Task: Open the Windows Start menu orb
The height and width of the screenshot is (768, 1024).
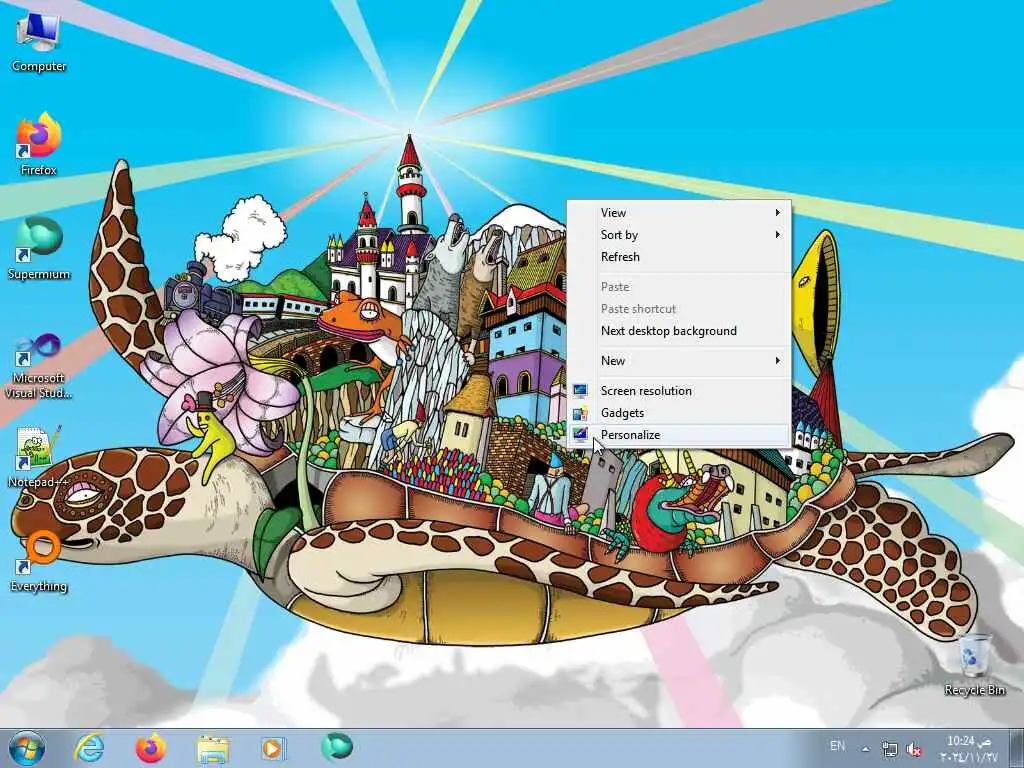Action: [x=27, y=748]
